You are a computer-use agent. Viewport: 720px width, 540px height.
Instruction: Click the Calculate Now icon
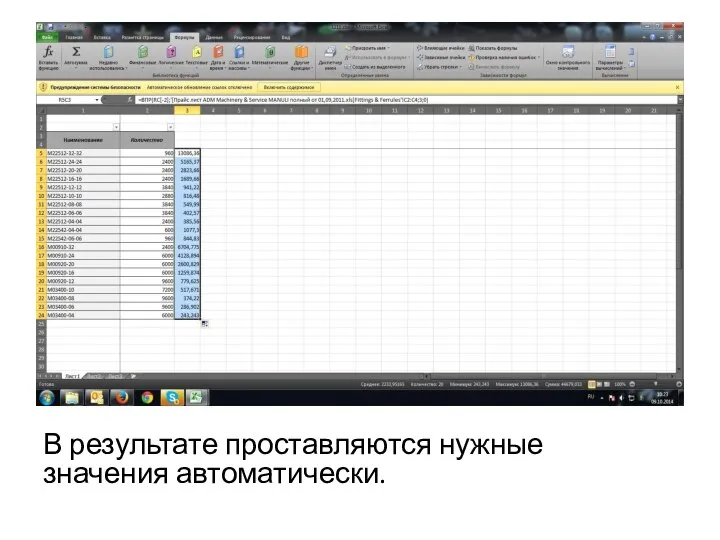[x=632, y=51]
